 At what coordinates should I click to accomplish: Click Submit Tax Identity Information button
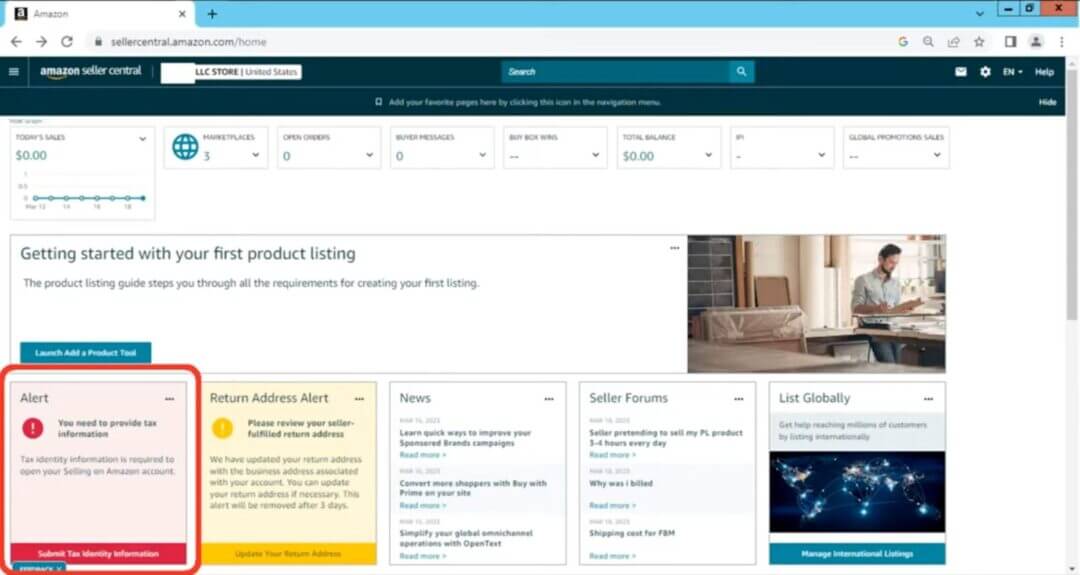[x=98, y=554]
